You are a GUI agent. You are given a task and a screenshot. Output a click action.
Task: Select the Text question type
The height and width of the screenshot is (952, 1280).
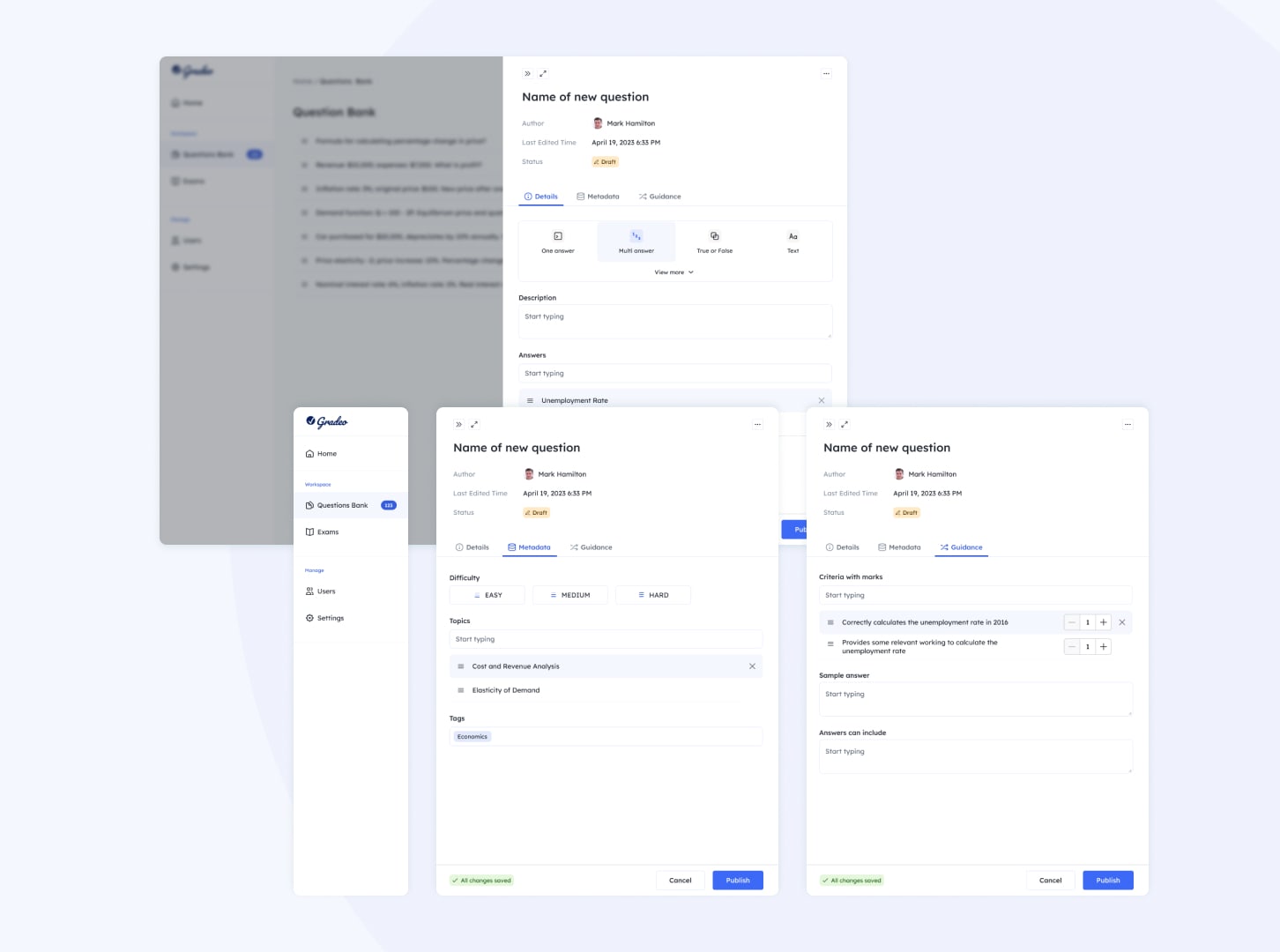tap(793, 242)
